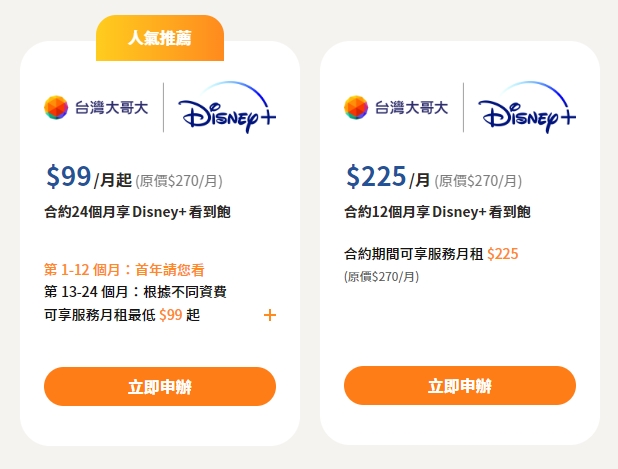Click the 合約24個月享 Disney+ 看到飽 text
The height and width of the screenshot is (469, 618).
click(x=137, y=212)
